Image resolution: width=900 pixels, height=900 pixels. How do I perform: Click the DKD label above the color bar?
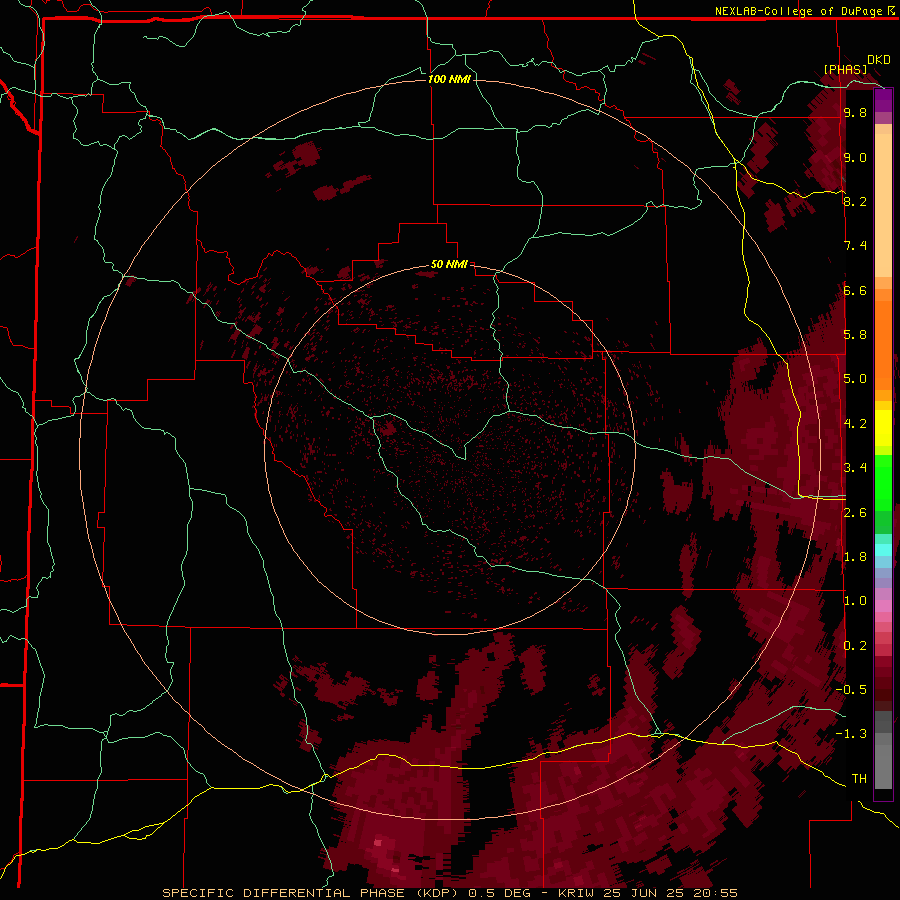pos(879,60)
